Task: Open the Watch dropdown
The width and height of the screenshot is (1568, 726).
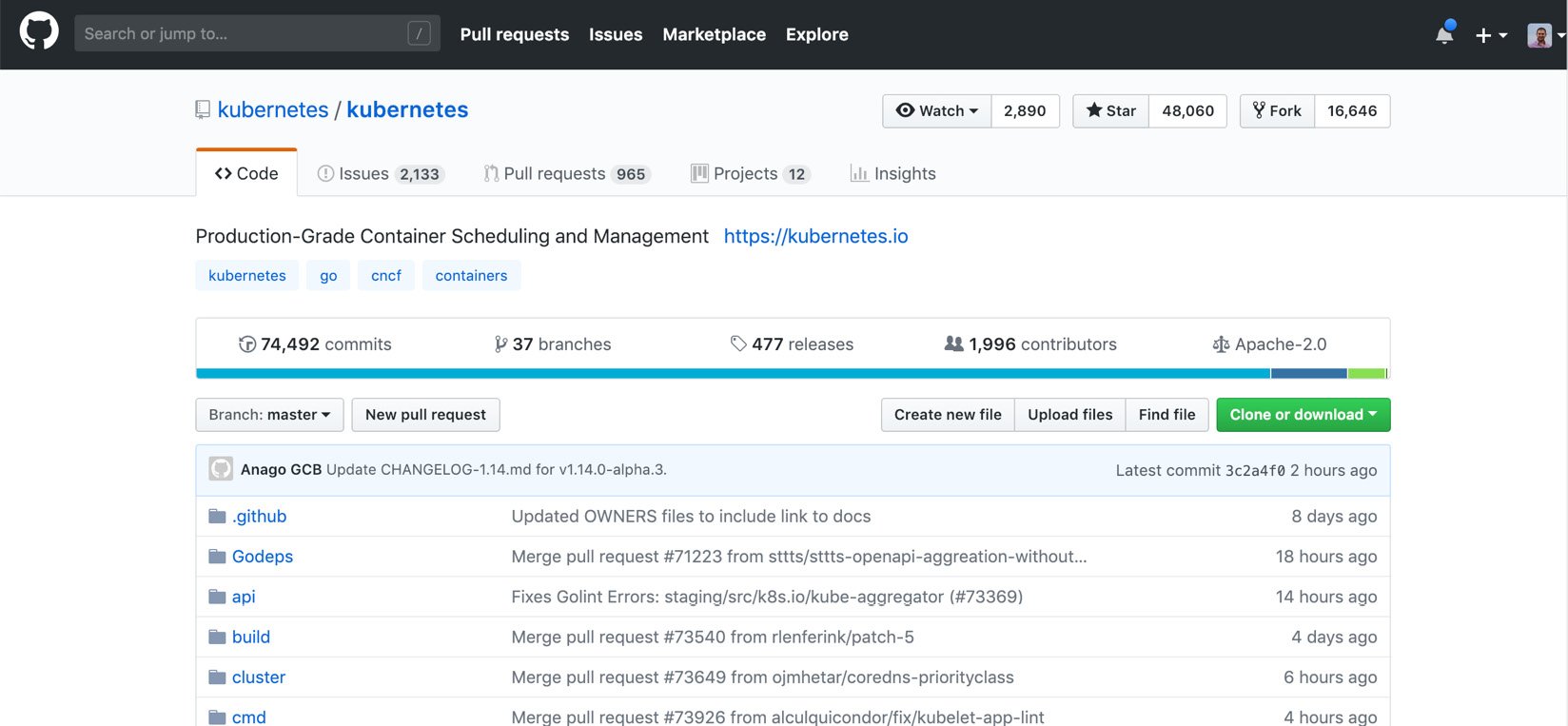Action: tap(937, 111)
